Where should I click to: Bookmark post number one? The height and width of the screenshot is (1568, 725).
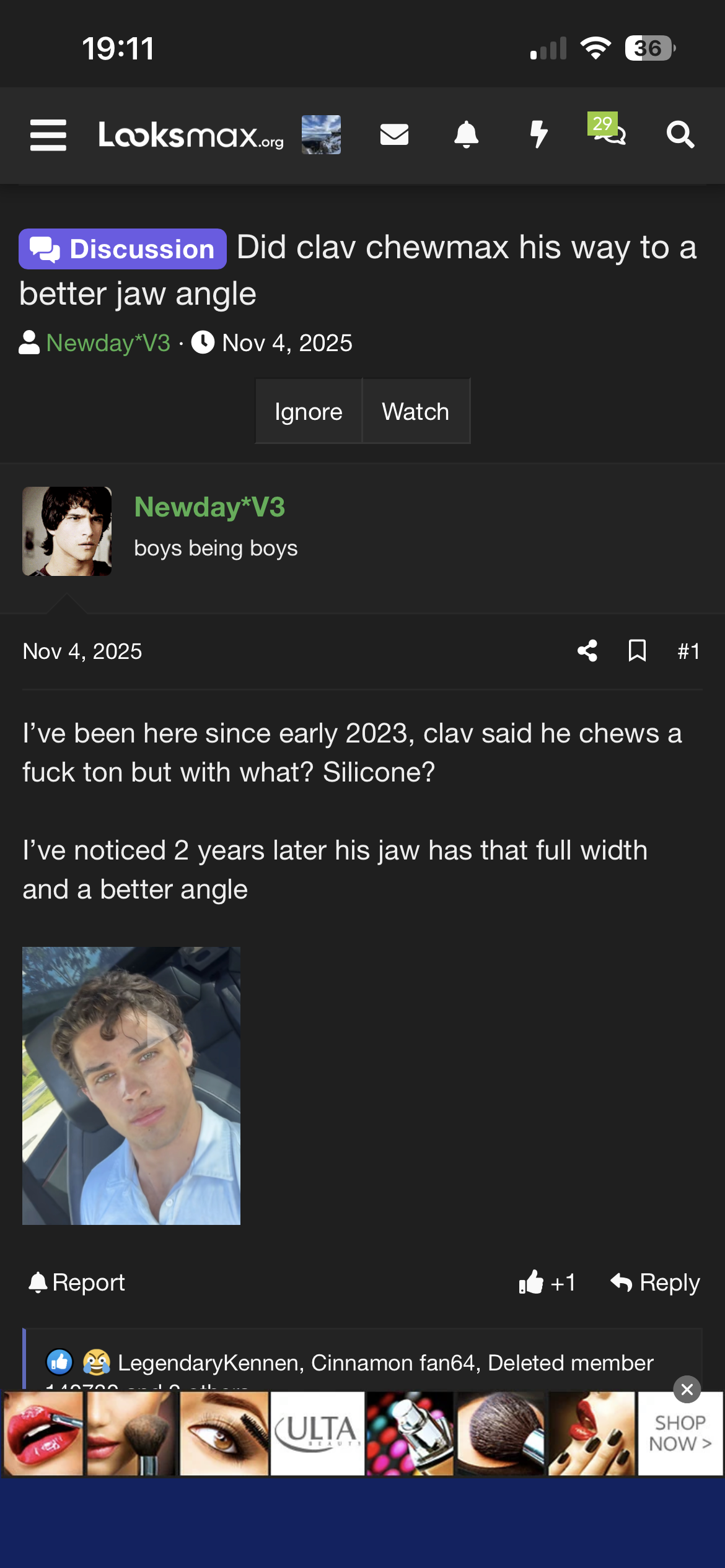637,651
